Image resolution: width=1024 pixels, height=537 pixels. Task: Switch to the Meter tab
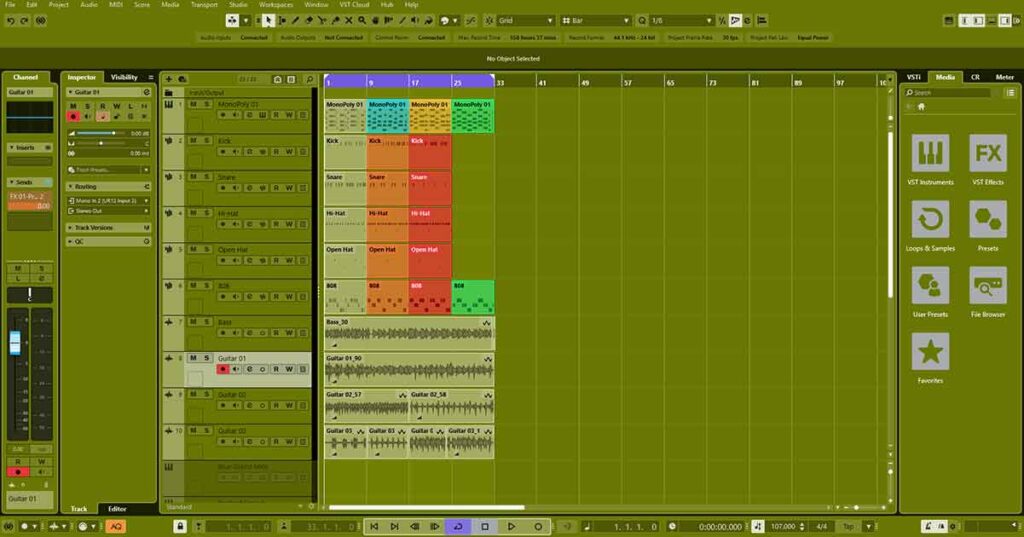[1004, 77]
